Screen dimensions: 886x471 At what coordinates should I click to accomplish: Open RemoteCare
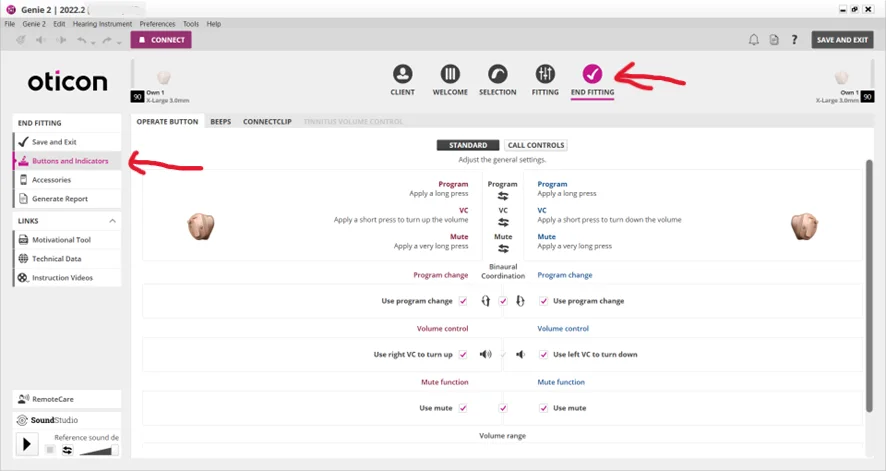coord(67,399)
